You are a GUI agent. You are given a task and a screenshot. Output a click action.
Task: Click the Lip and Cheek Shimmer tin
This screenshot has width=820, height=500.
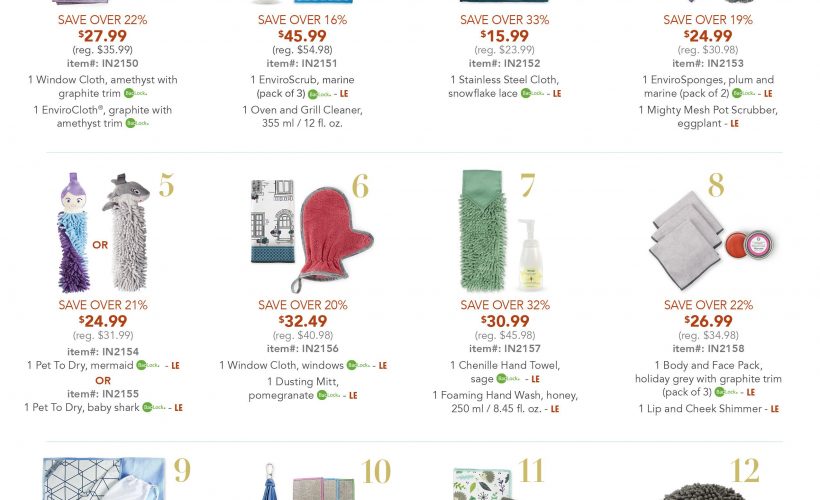pos(752,243)
